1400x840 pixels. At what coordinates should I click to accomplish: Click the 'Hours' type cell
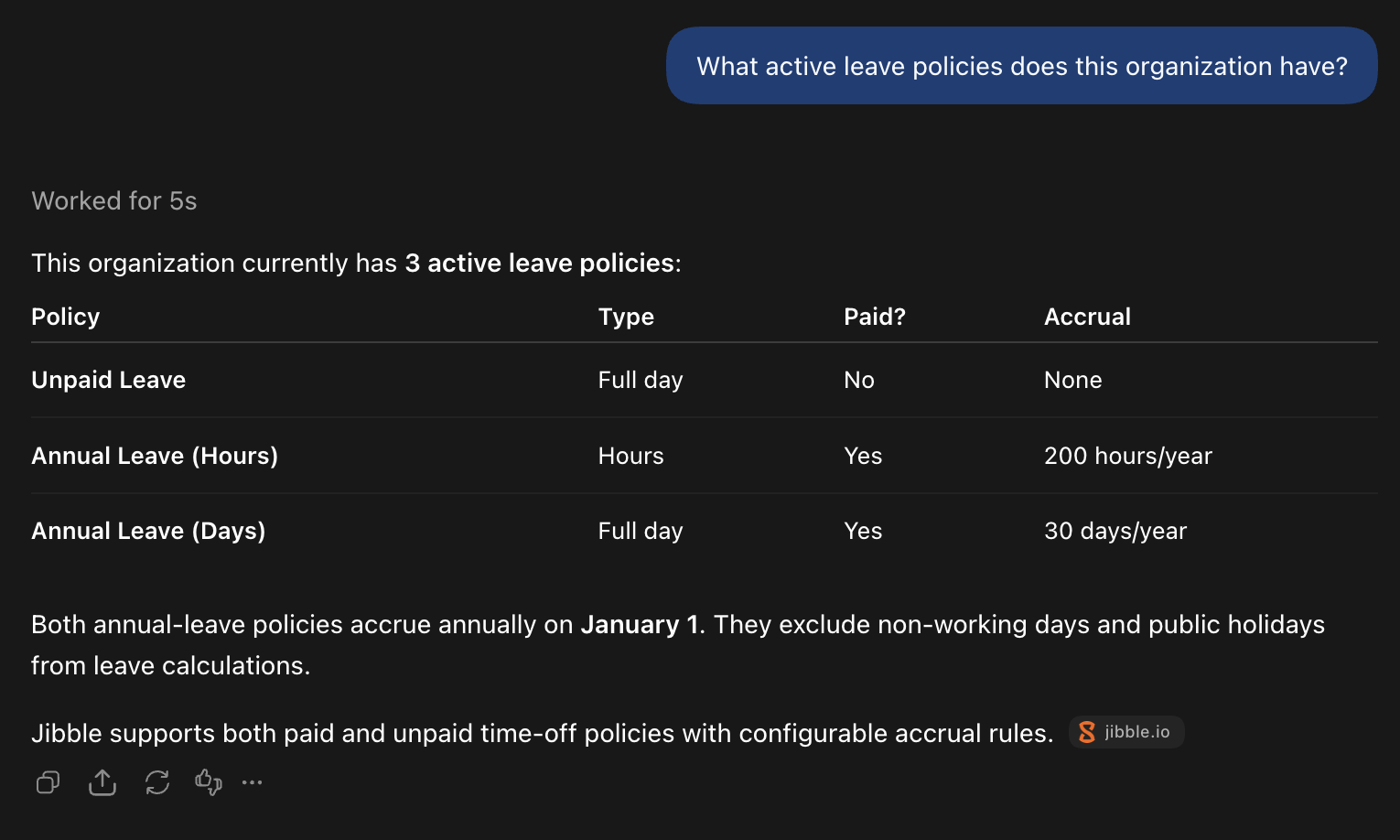click(x=631, y=456)
